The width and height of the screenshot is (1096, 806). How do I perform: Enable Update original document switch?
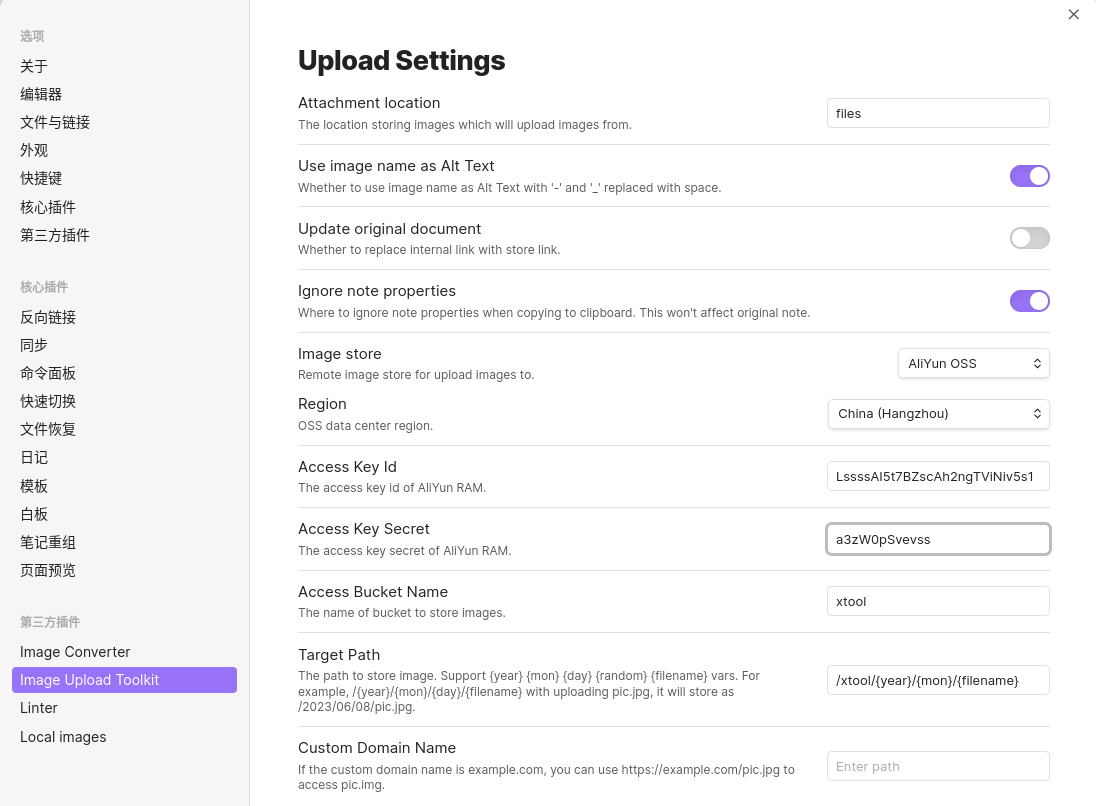(x=1029, y=238)
